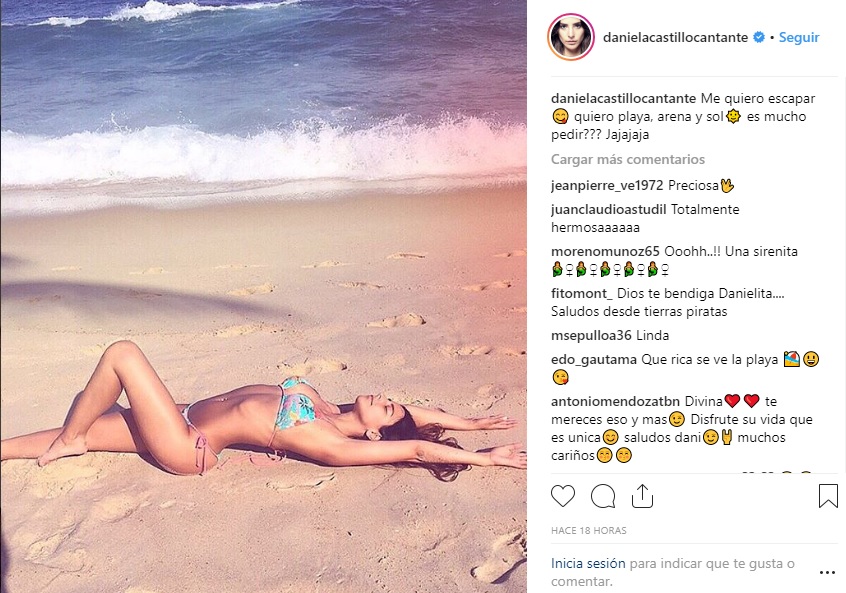Open fitomont_ commenter profile
Viewport: 846px width, 593px height.
pos(582,294)
